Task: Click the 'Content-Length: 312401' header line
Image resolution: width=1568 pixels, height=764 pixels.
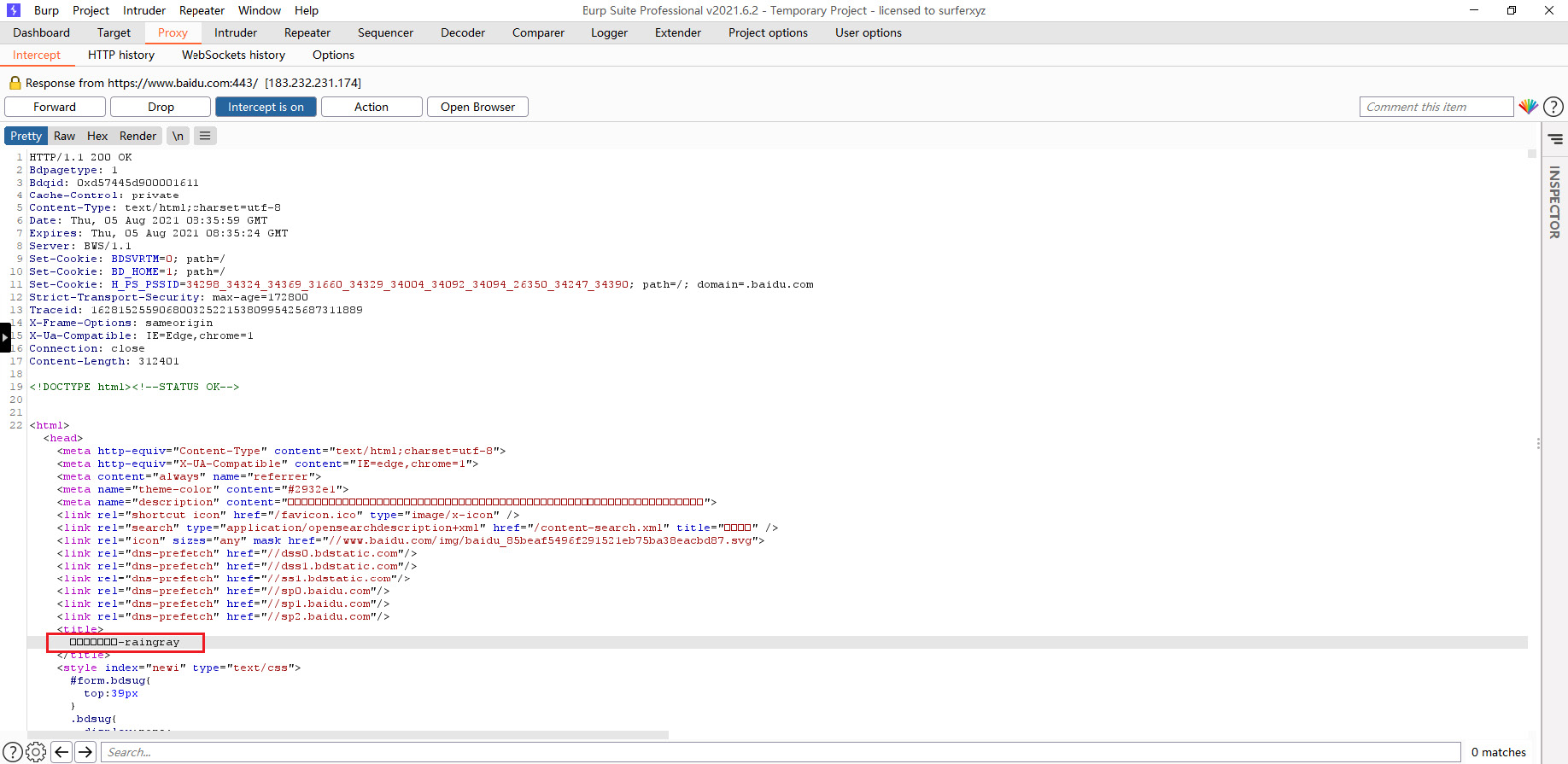Action: coord(104,361)
